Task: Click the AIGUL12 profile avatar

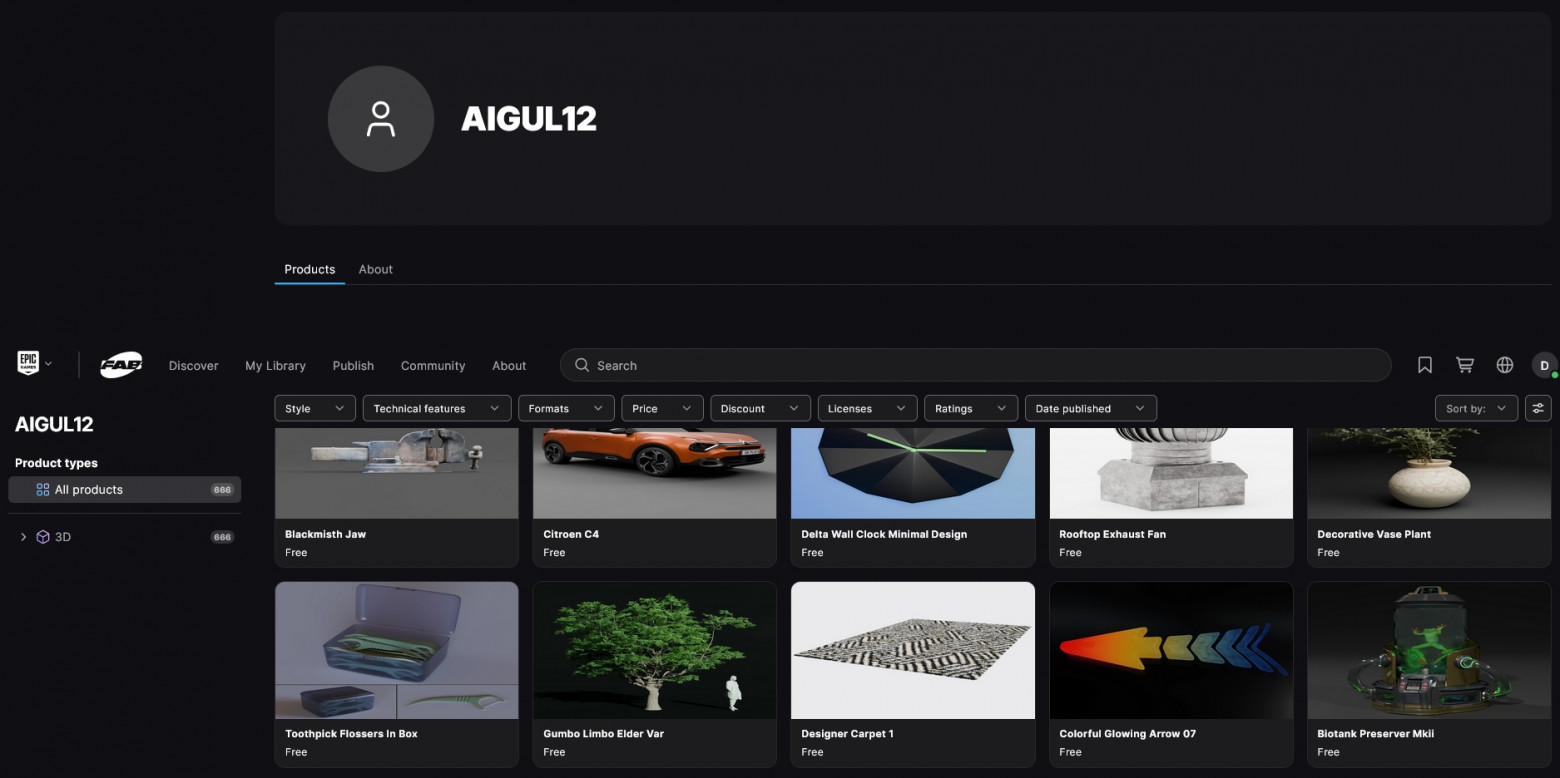Action: coord(381,119)
